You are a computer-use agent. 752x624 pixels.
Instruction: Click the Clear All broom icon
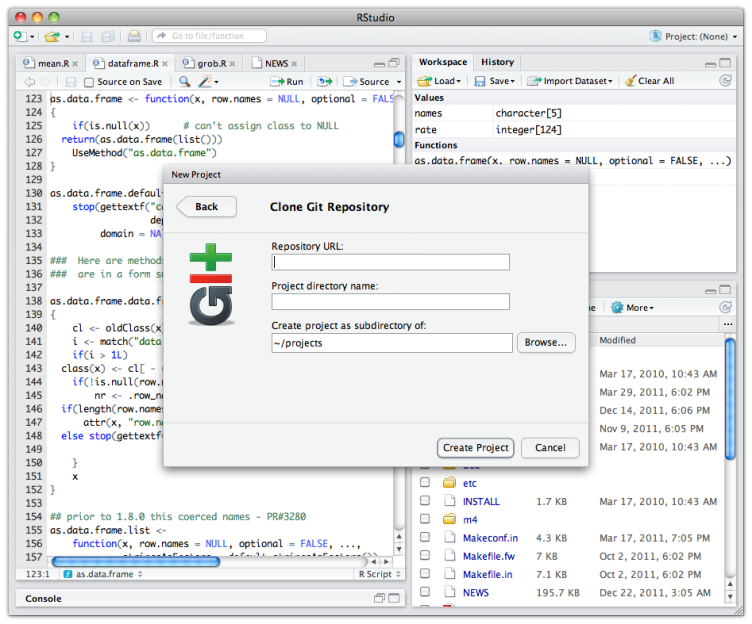pos(630,81)
